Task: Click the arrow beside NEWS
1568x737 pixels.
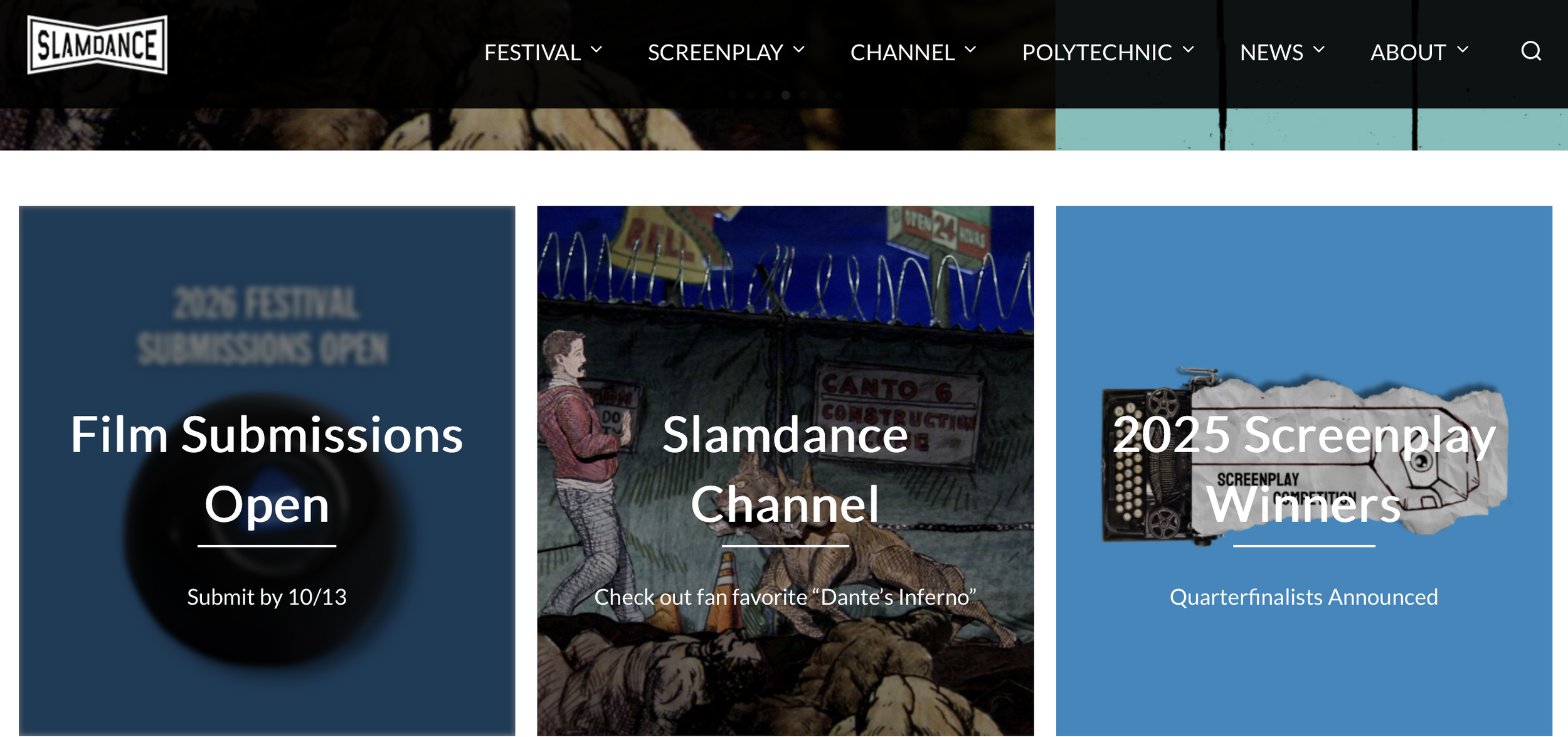Action: click(1318, 50)
